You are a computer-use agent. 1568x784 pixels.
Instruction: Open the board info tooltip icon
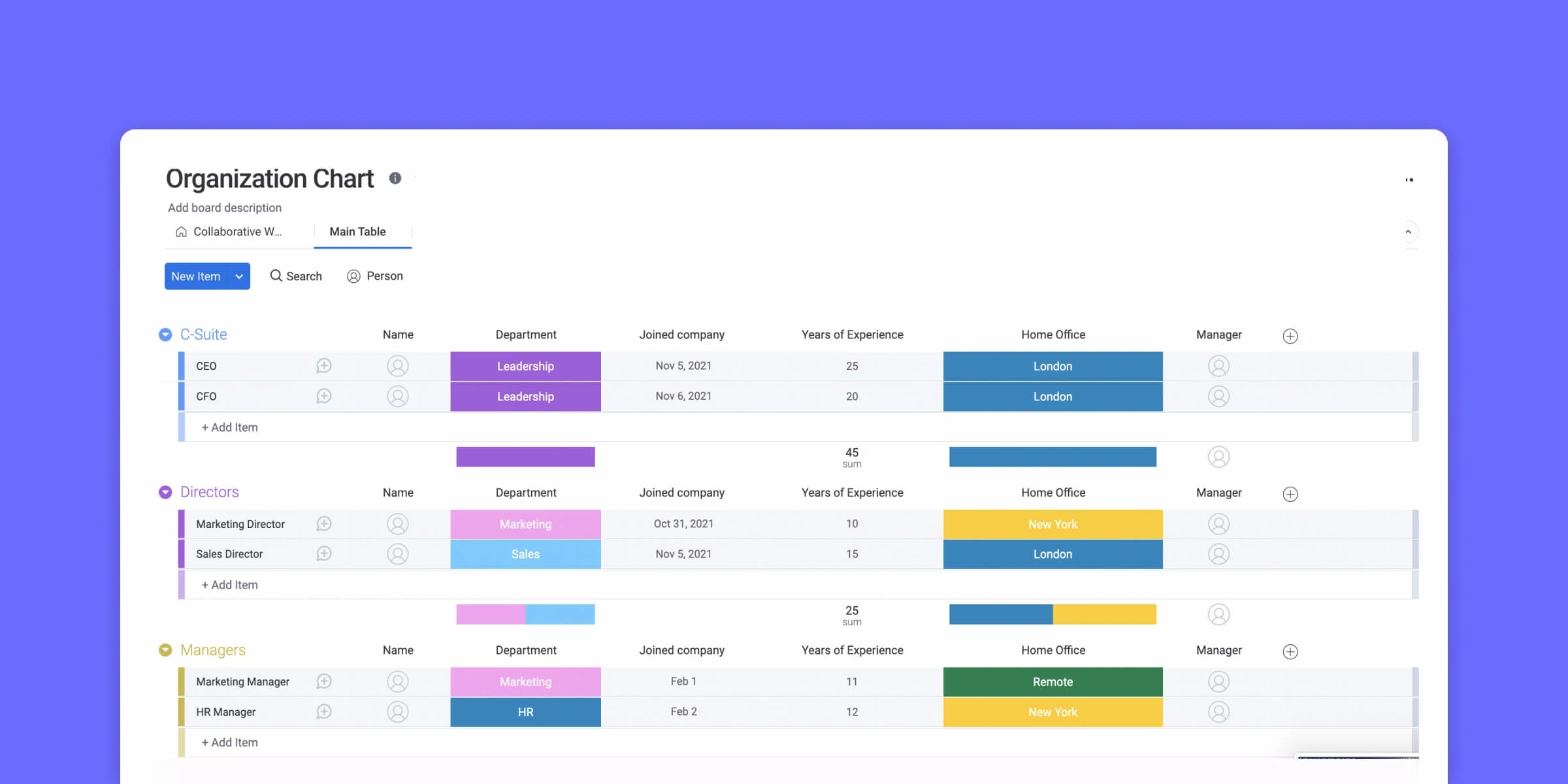point(395,178)
